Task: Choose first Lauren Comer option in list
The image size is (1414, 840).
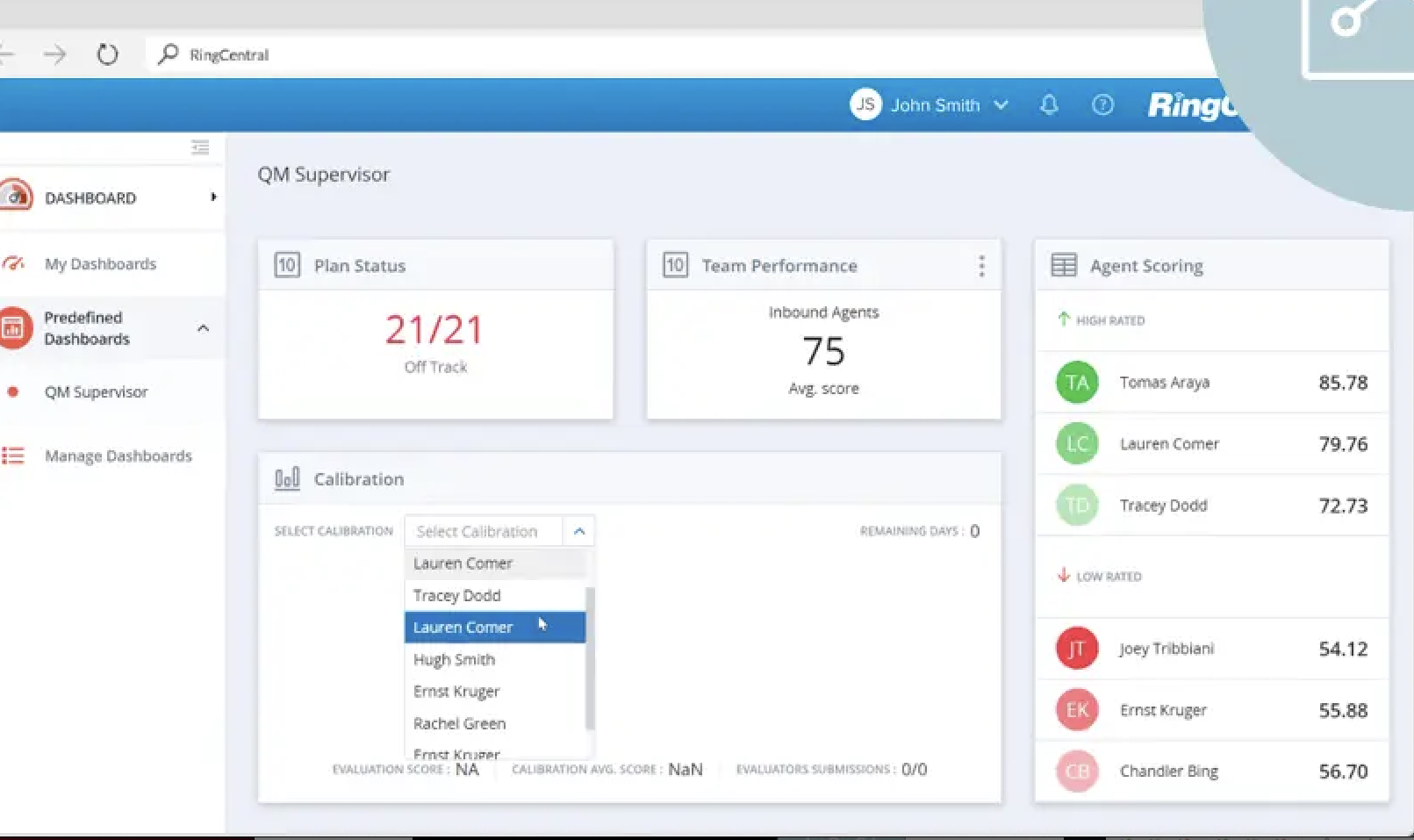Action: (x=495, y=564)
